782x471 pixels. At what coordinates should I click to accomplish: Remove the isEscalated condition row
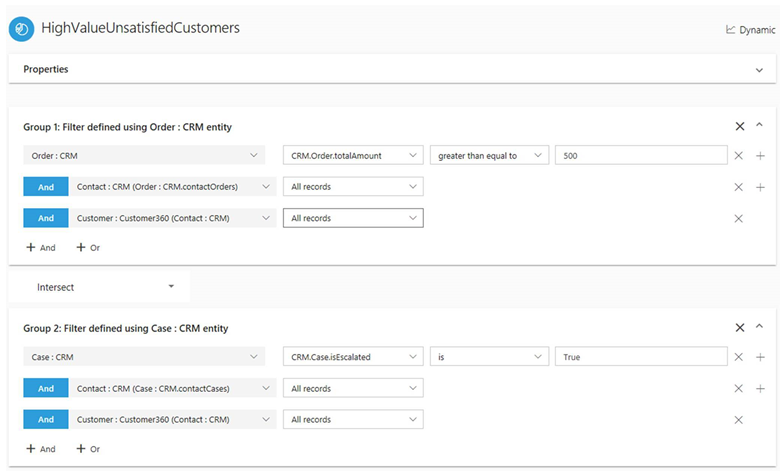(x=739, y=357)
